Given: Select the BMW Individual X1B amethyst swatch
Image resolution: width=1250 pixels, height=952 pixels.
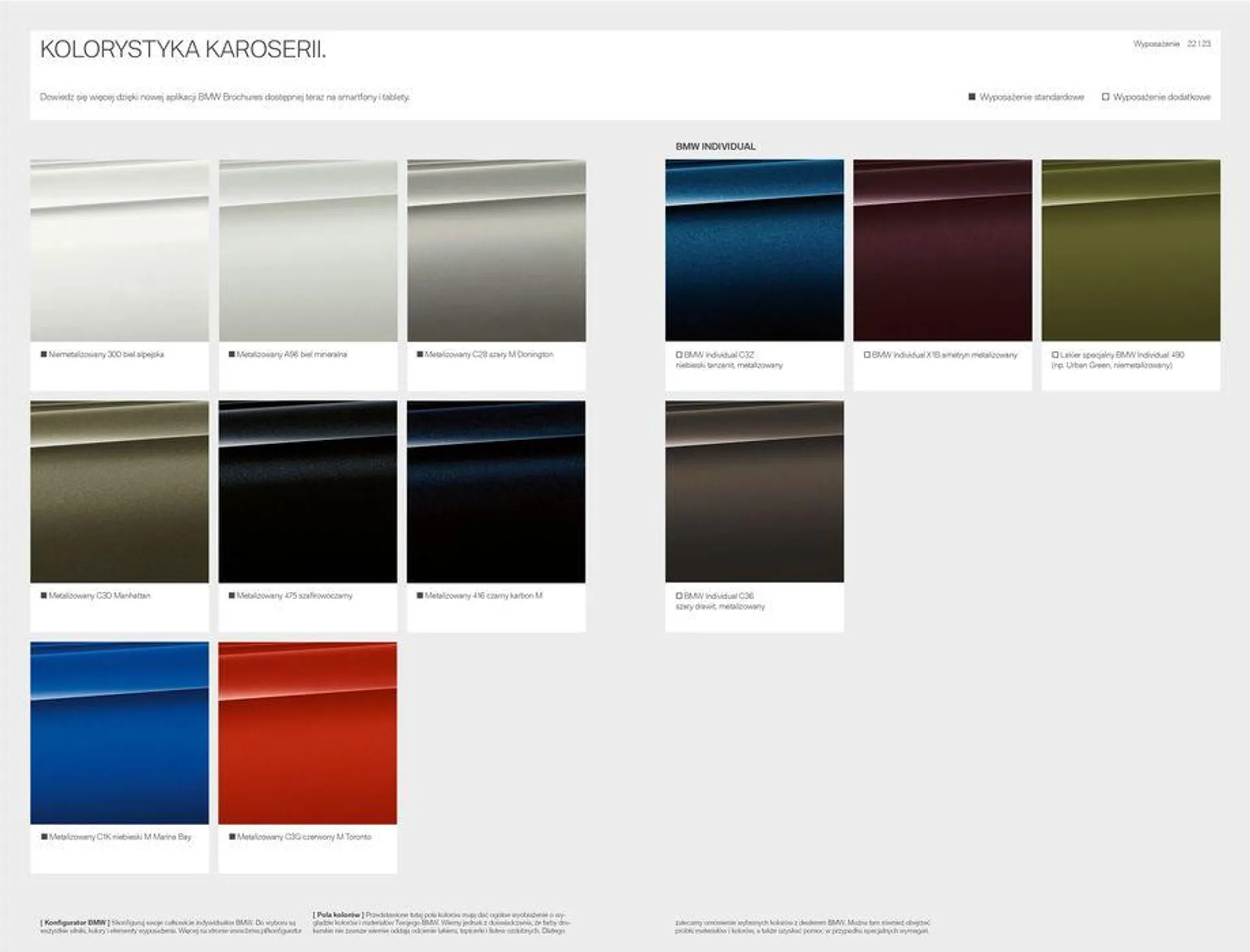Looking at the screenshot, I should 943,250.
